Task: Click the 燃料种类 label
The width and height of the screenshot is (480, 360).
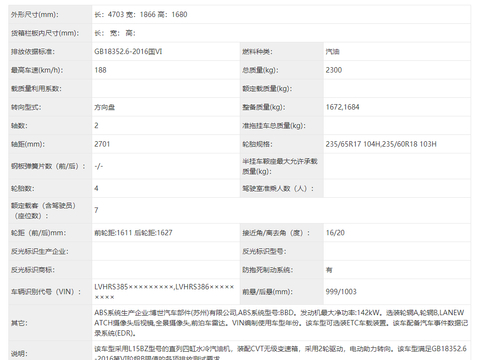Action: click(x=257, y=52)
